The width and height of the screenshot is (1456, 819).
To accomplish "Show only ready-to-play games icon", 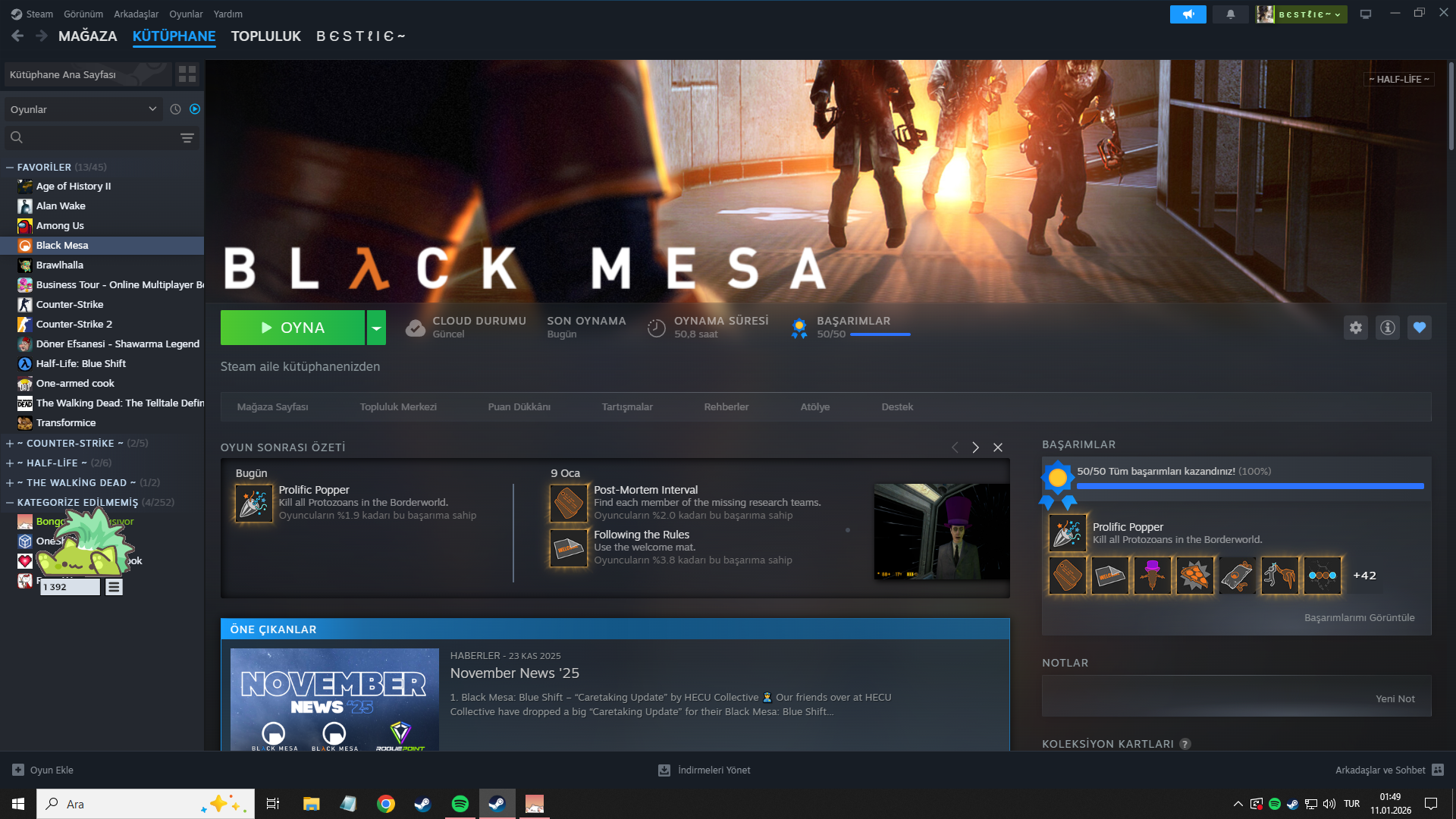I will (195, 109).
